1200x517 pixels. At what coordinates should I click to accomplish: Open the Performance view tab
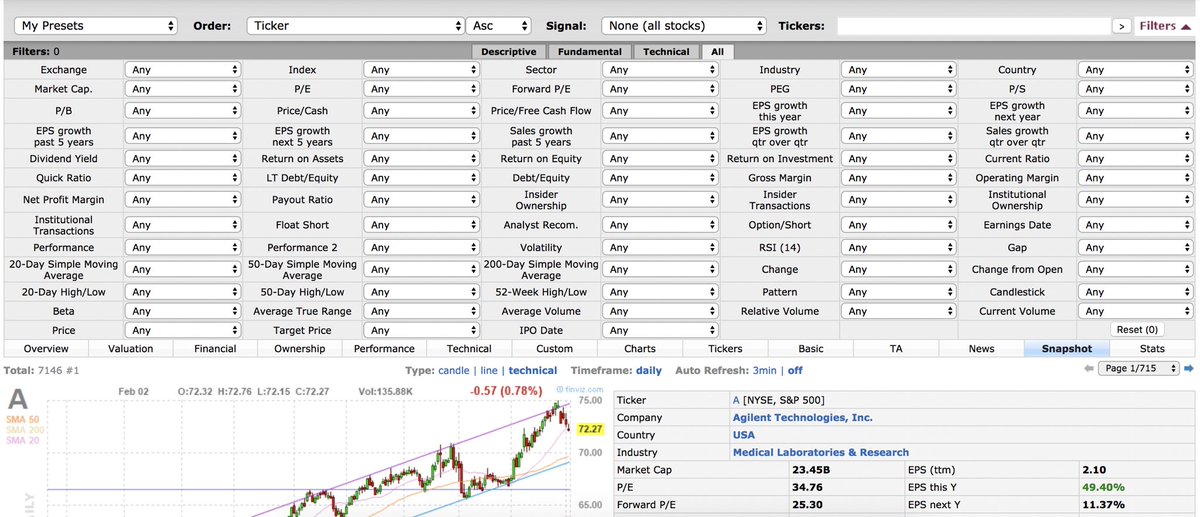pyautogui.click(x=384, y=349)
